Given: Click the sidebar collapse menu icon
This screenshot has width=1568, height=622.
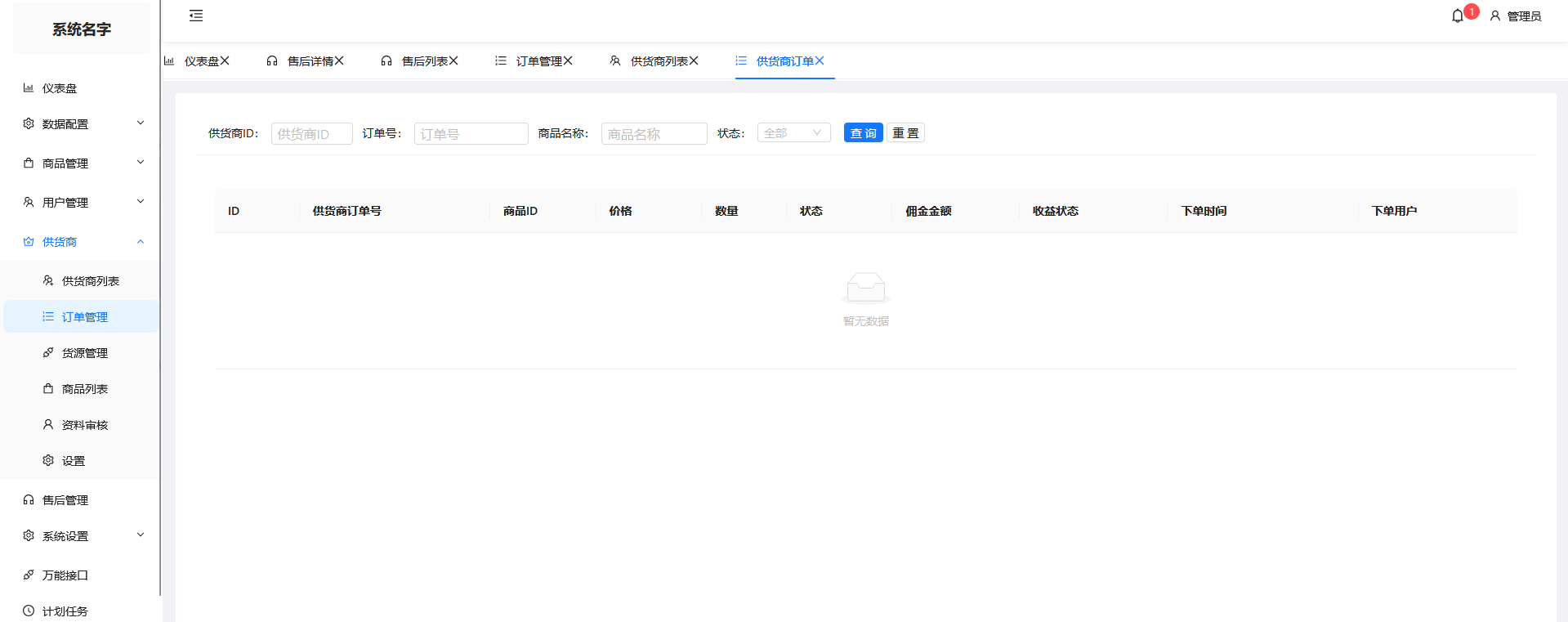Looking at the screenshot, I should click(x=196, y=16).
